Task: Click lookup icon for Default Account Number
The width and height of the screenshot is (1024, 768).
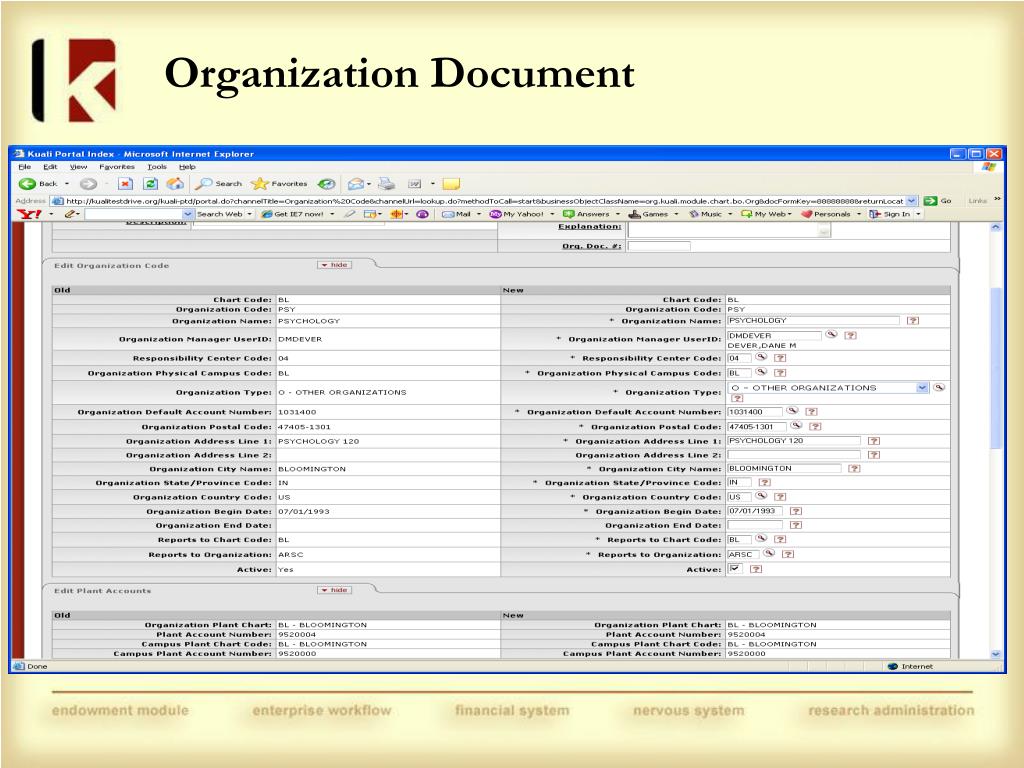Action: 792,411
